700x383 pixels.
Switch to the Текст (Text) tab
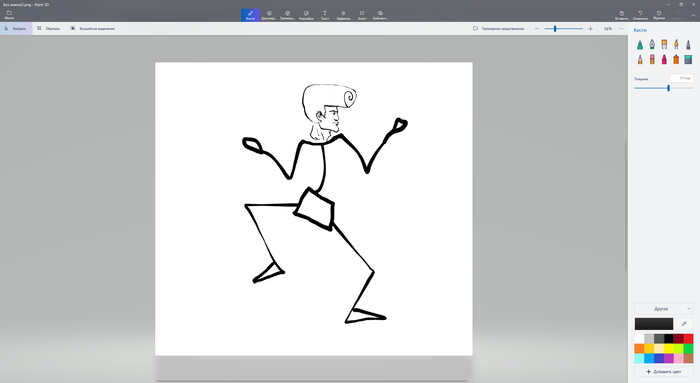325,15
